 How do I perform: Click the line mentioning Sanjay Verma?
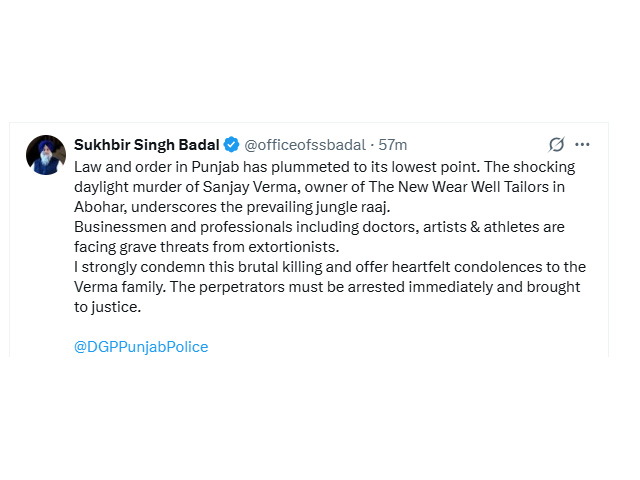point(319,187)
